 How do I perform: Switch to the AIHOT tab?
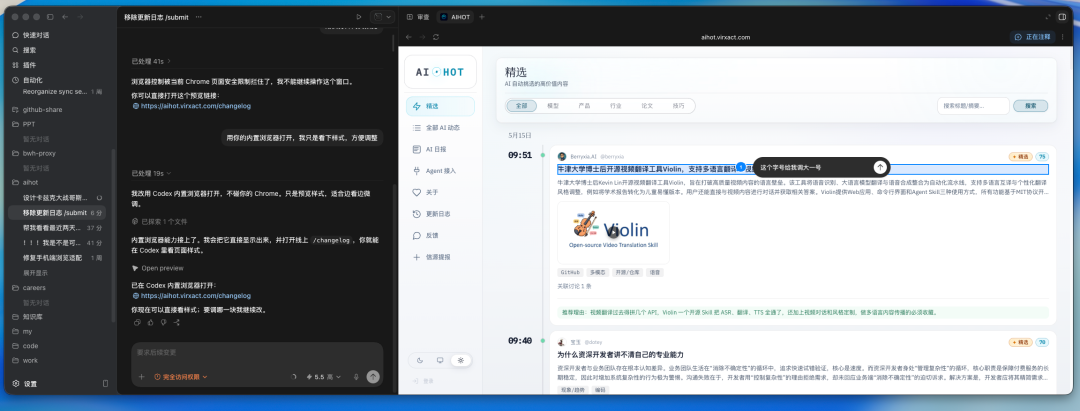455,17
